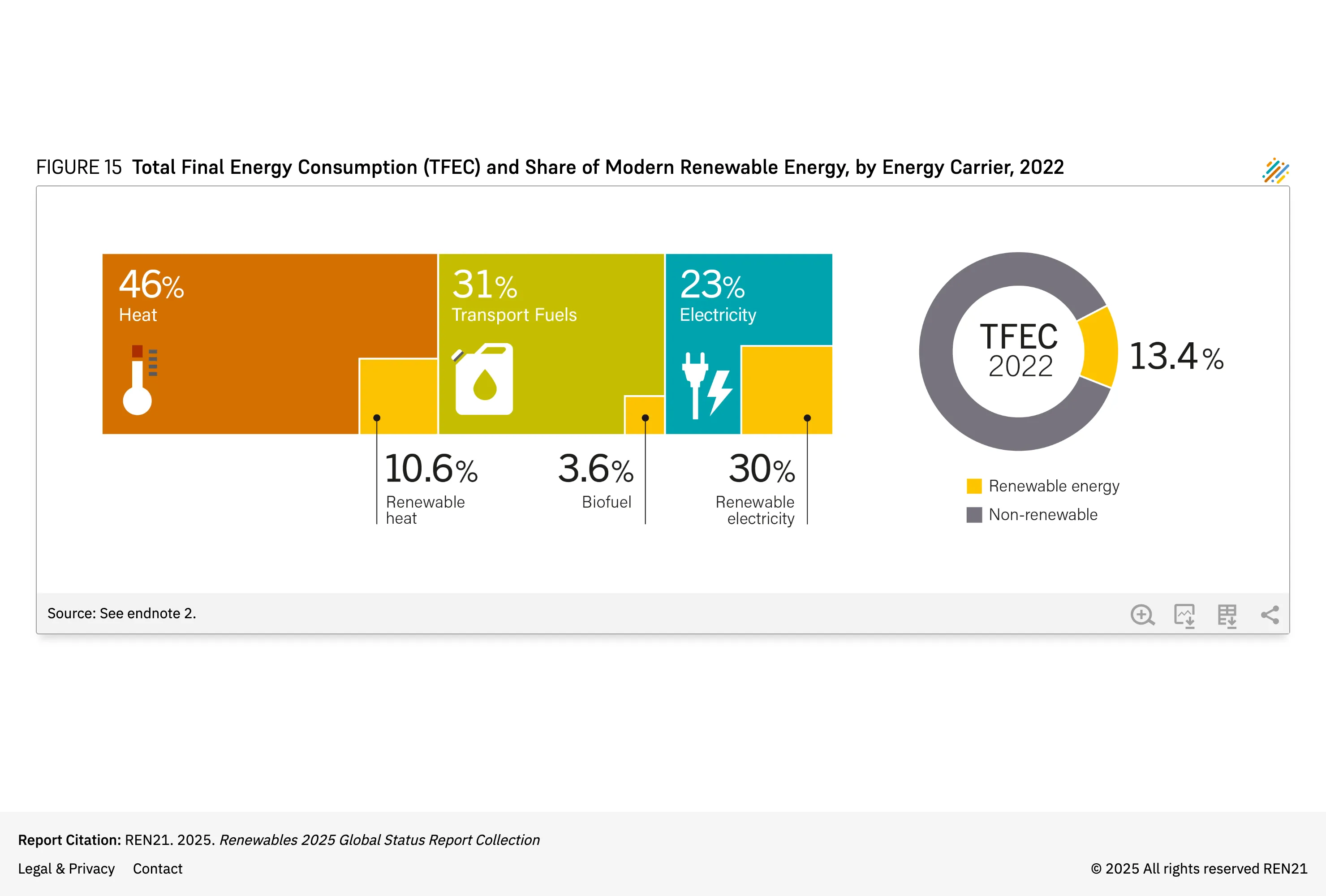Click the grey Non-renewable legend swatch
This screenshot has height=896, width=1326.
point(974,514)
